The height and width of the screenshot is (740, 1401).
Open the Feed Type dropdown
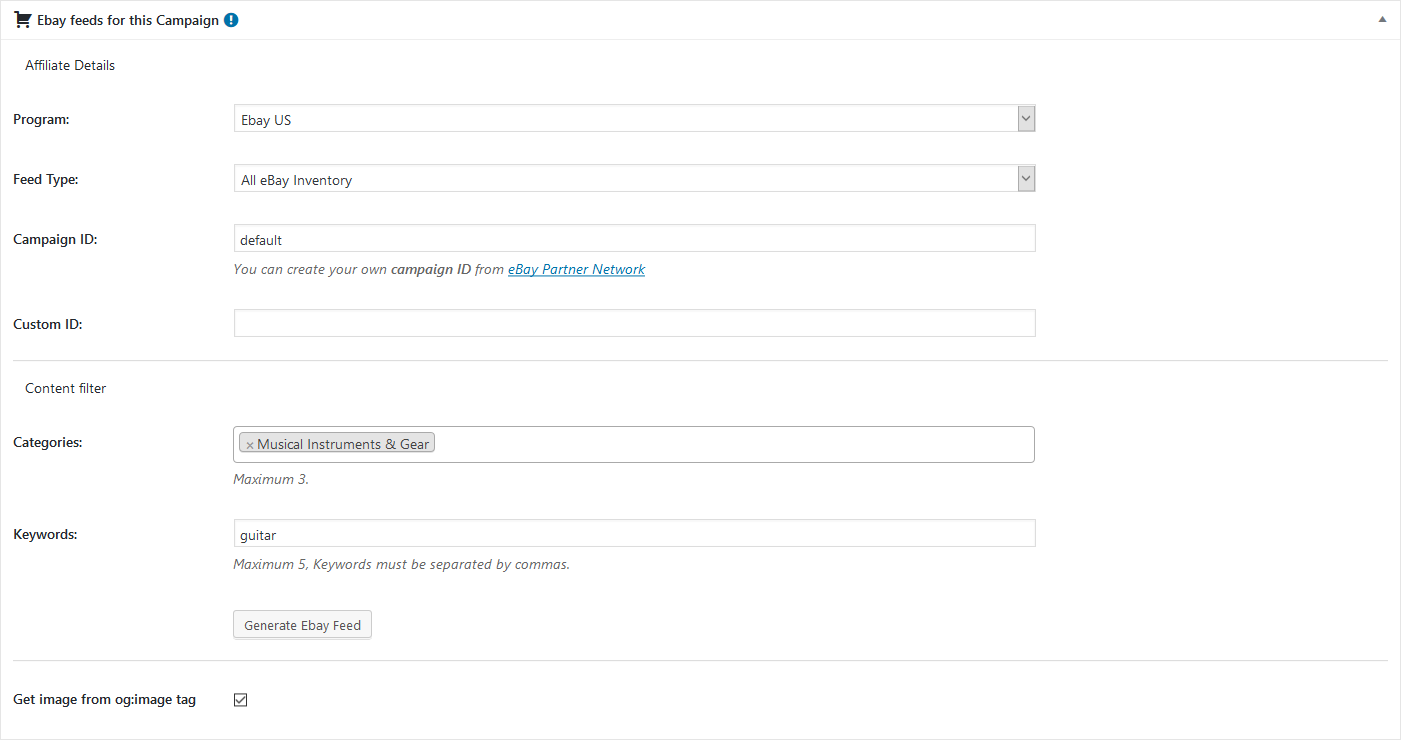click(634, 180)
